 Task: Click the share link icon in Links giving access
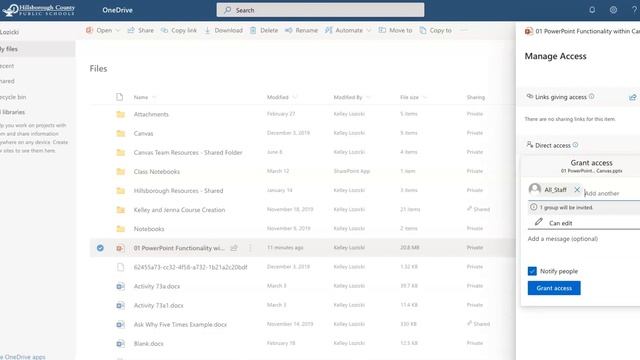(633, 97)
